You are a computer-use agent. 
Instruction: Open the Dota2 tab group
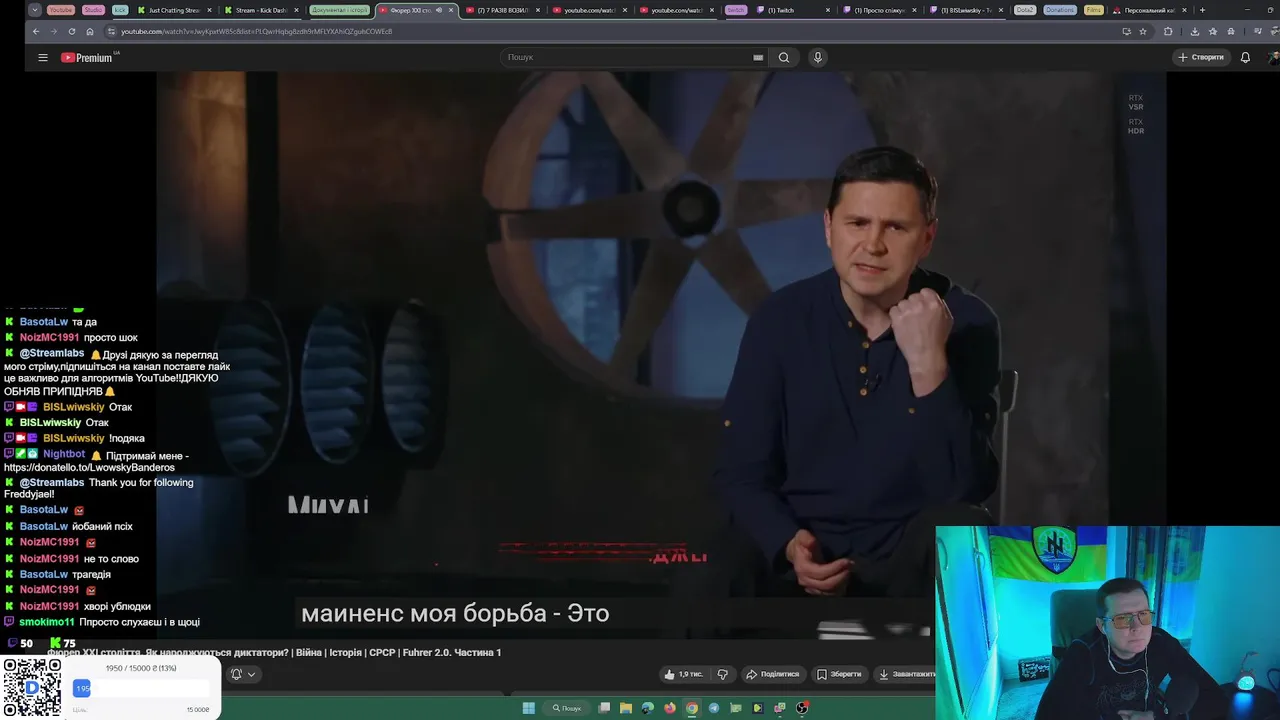(x=1025, y=10)
